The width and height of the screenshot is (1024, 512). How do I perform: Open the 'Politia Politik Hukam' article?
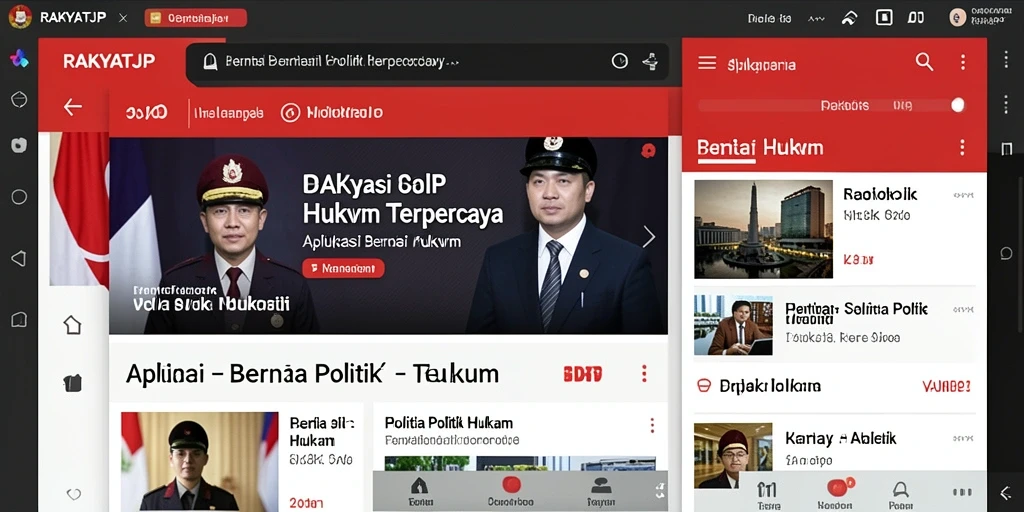pos(449,423)
